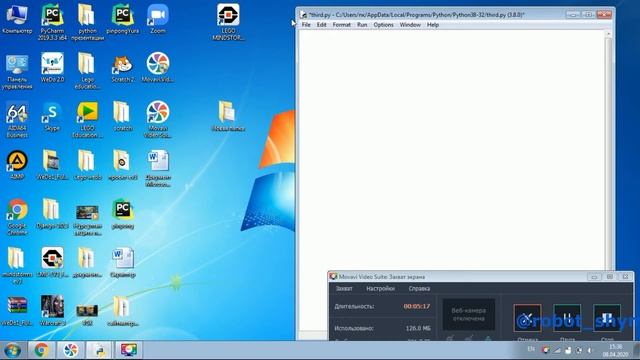Open the Edit menu in IDLE
640x360 pixels.
322,25
